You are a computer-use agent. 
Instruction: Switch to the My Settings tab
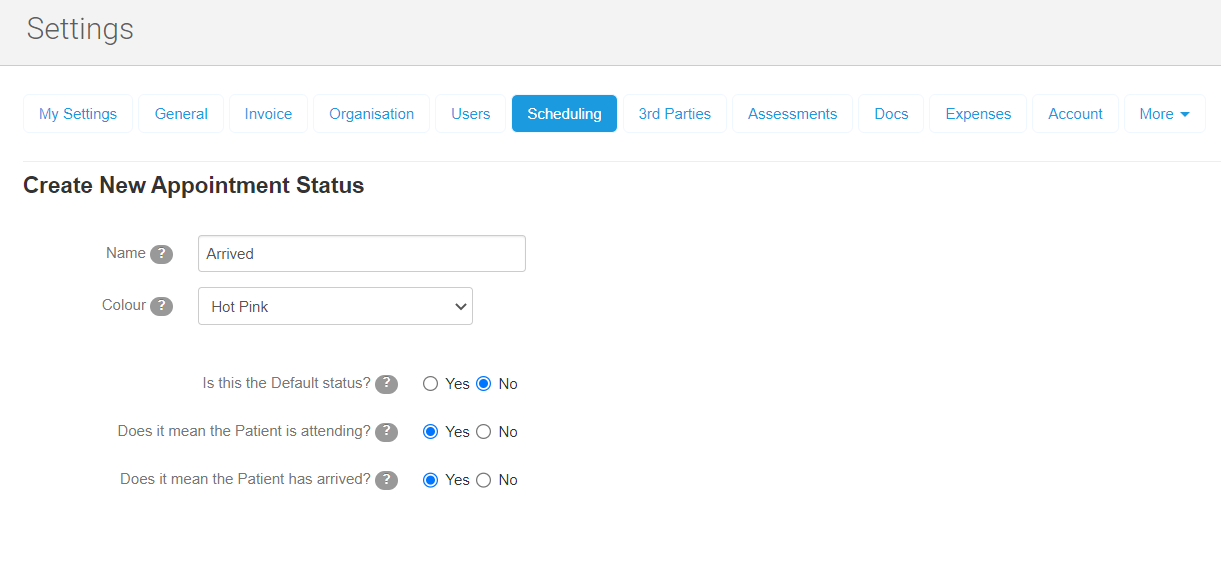[78, 114]
